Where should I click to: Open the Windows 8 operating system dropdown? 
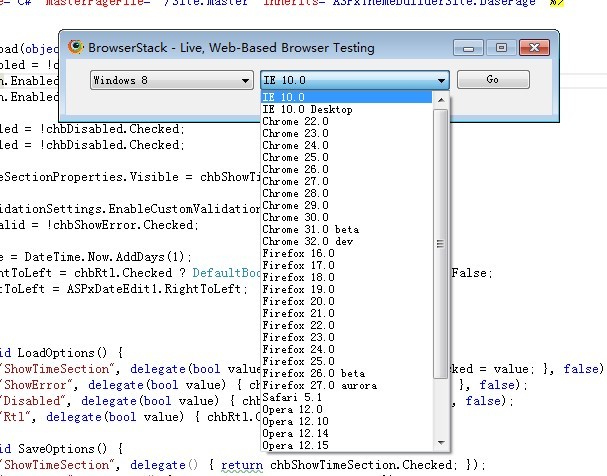171,80
